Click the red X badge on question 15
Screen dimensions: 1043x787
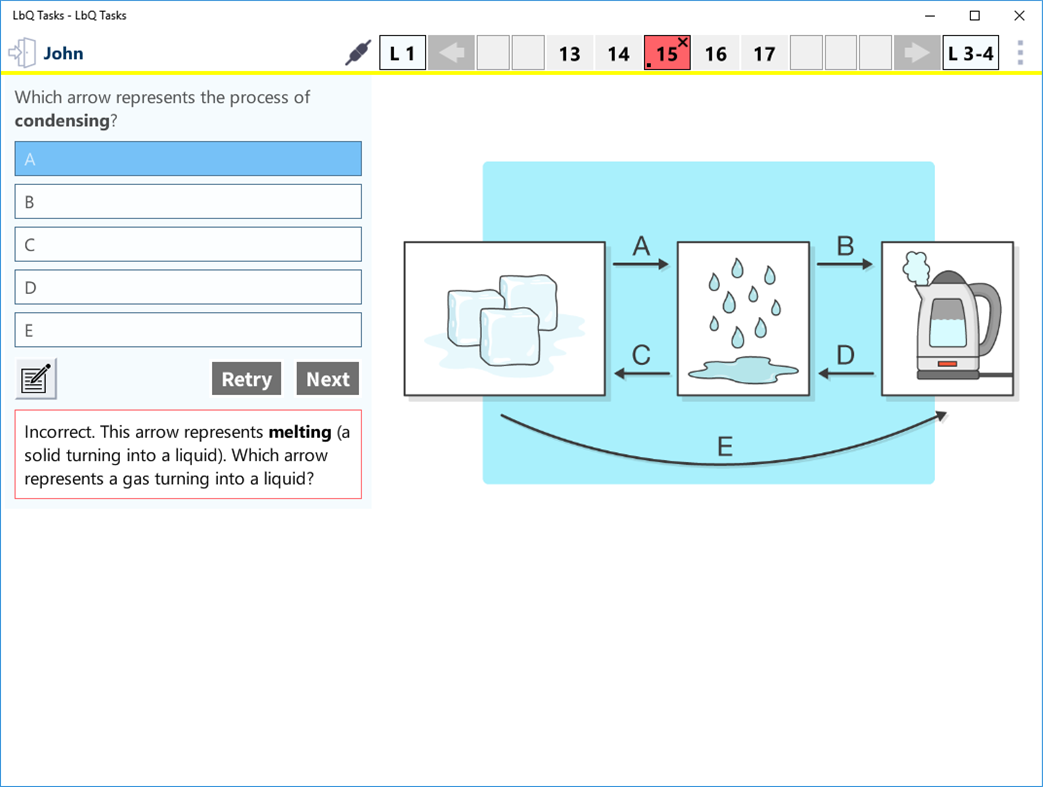click(x=683, y=43)
